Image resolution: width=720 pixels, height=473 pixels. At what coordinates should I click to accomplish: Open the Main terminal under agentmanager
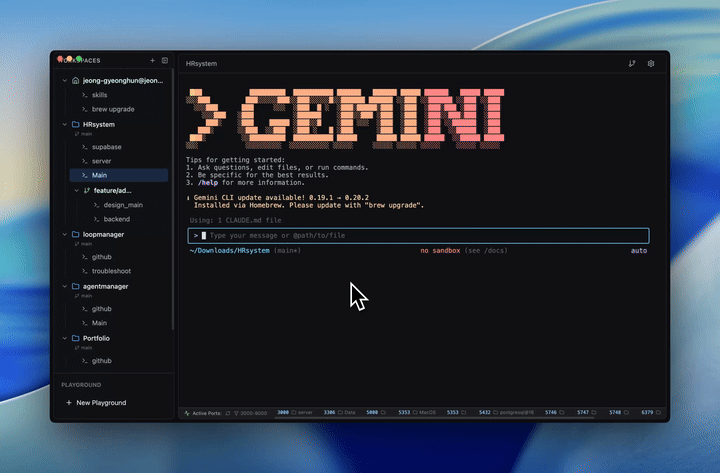(x=118, y=323)
